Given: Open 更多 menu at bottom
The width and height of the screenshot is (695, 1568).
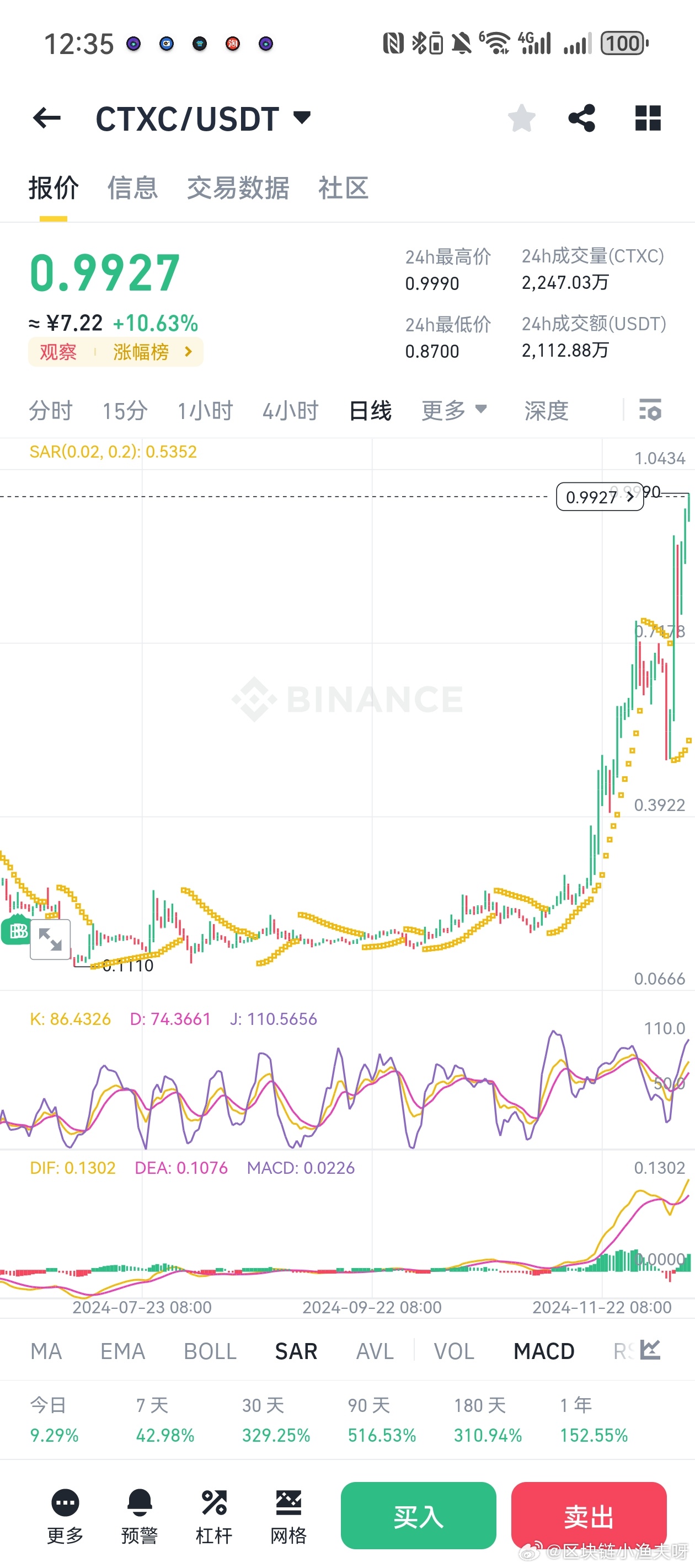Looking at the screenshot, I should (65, 1516).
